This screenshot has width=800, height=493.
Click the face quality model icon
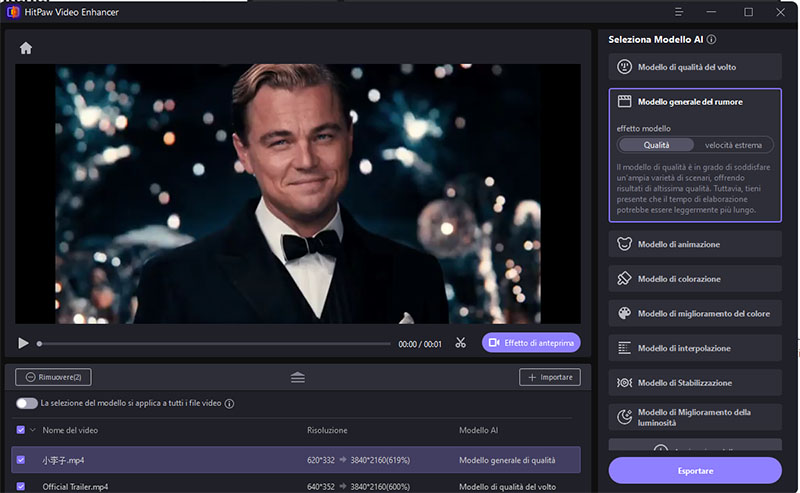[x=624, y=67]
